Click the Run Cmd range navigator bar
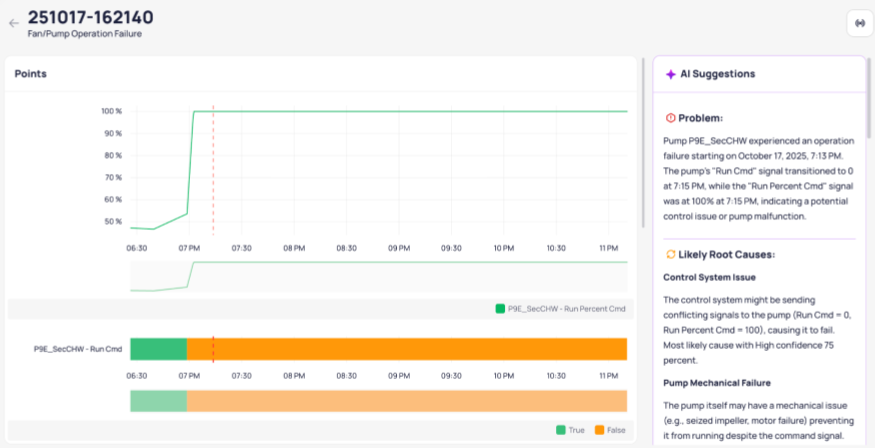Screen dimensions: 875x448 coord(378,401)
